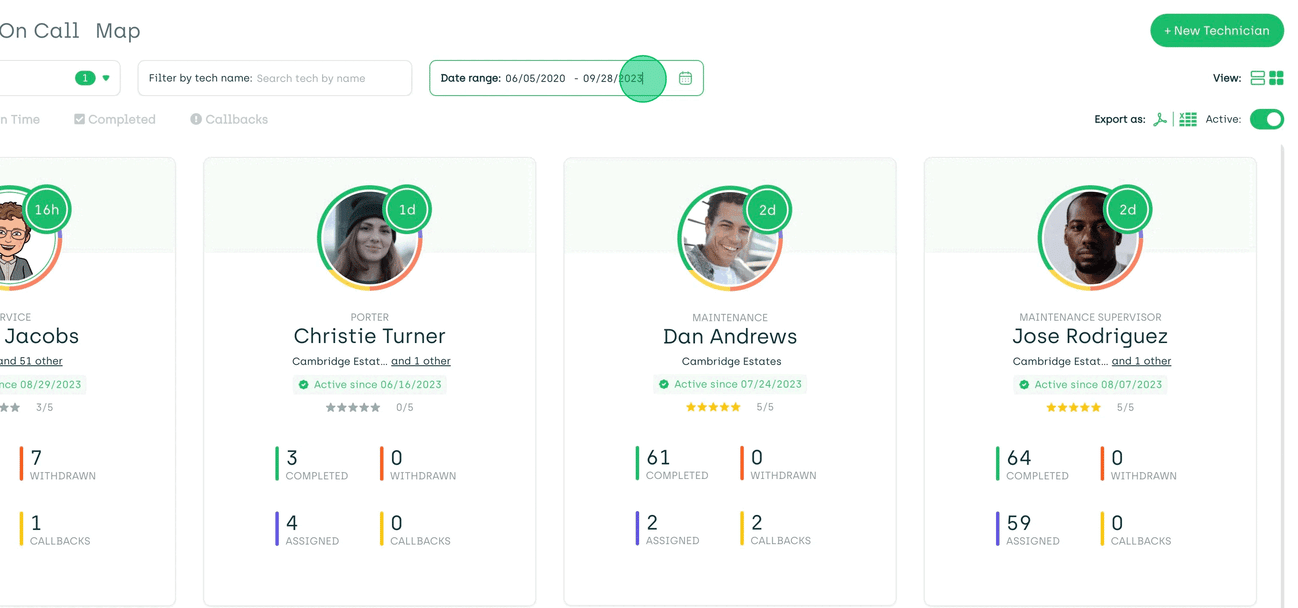This screenshot has height=608, width=1298.
Task: Select the Dan Andrews name heading
Action: click(x=730, y=336)
